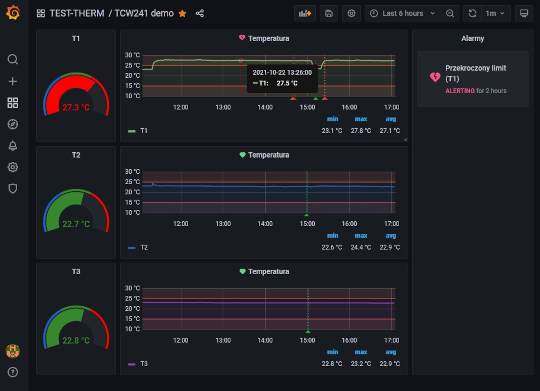
Task: Save the dashboard with the disk icon
Action: click(x=329, y=13)
